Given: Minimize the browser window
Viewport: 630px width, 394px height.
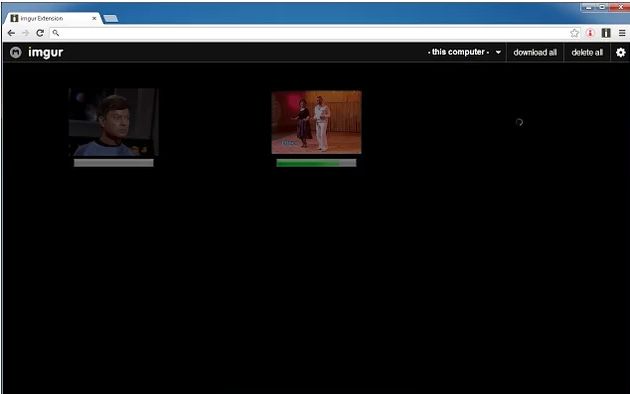Looking at the screenshot, I should tap(588, 7).
